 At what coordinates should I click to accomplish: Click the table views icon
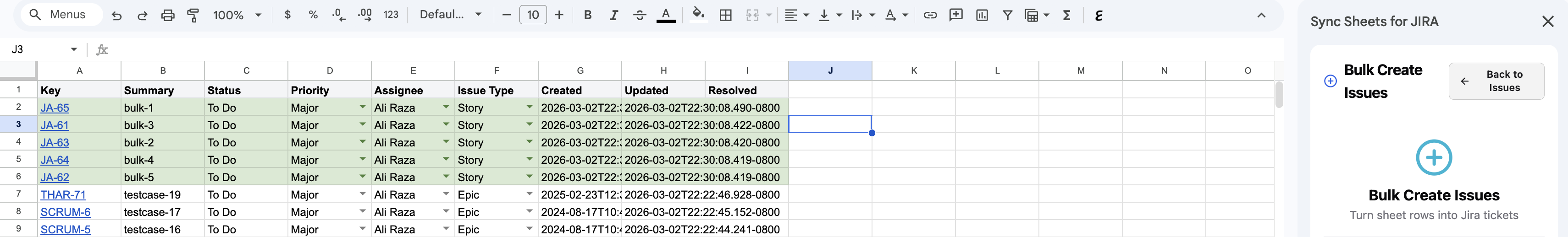pos(1031,15)
